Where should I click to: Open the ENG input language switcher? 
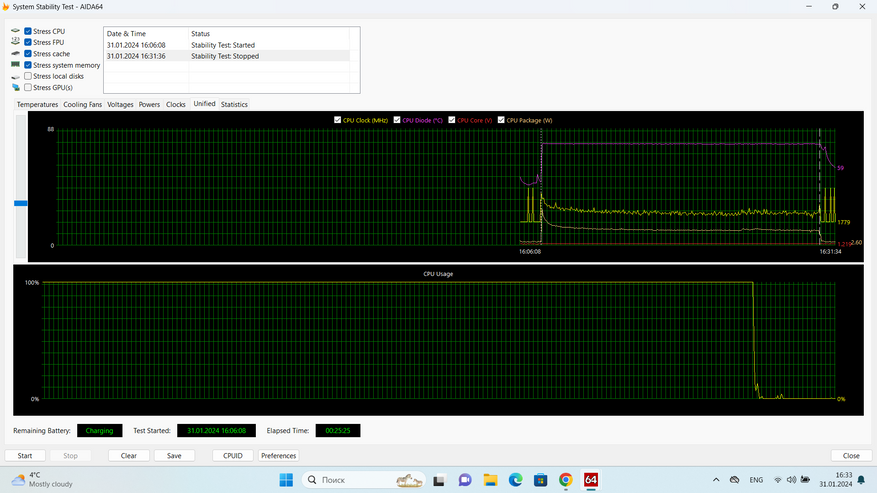click(x=756, y=480)
